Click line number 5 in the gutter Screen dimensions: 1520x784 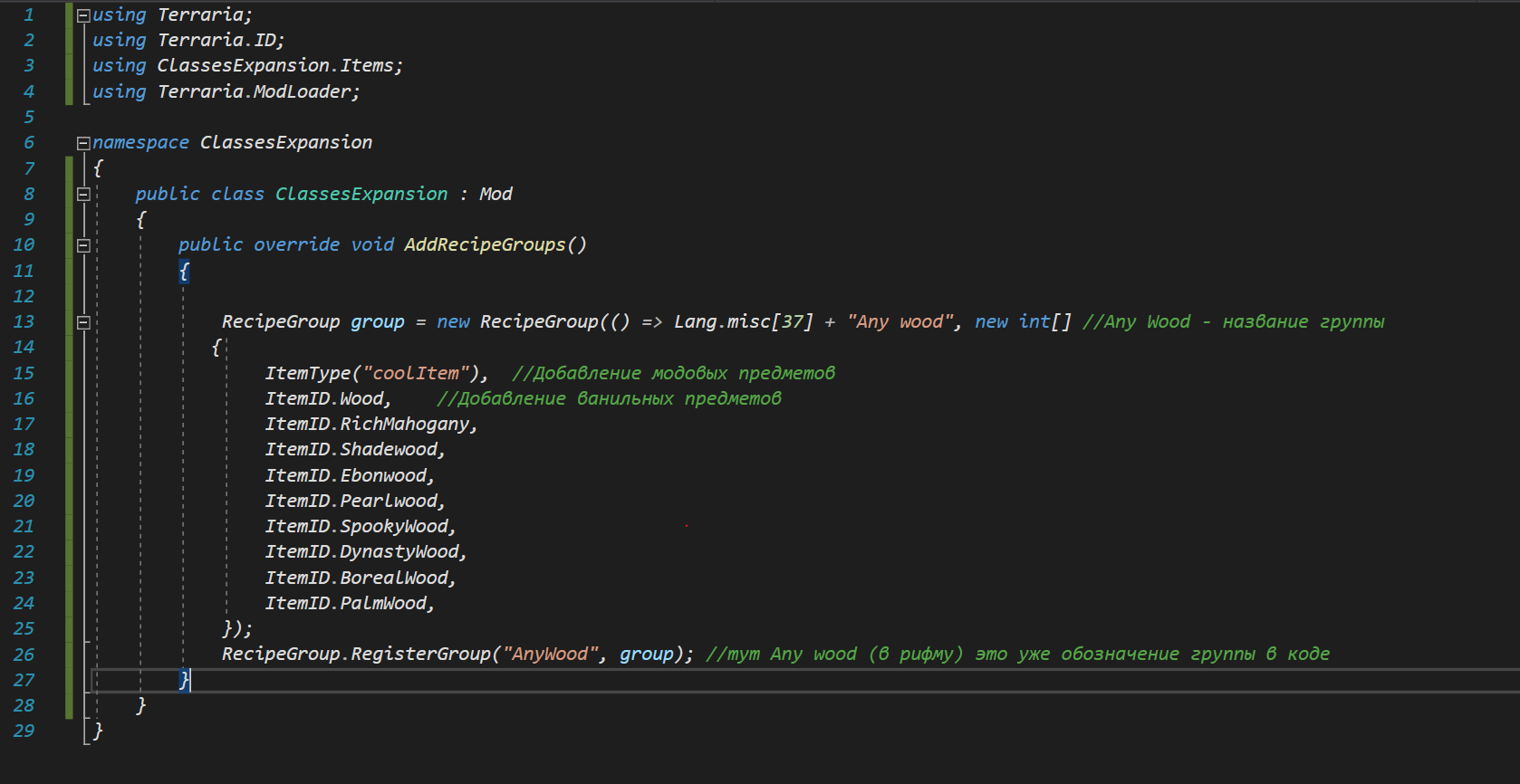coord(29,117)
